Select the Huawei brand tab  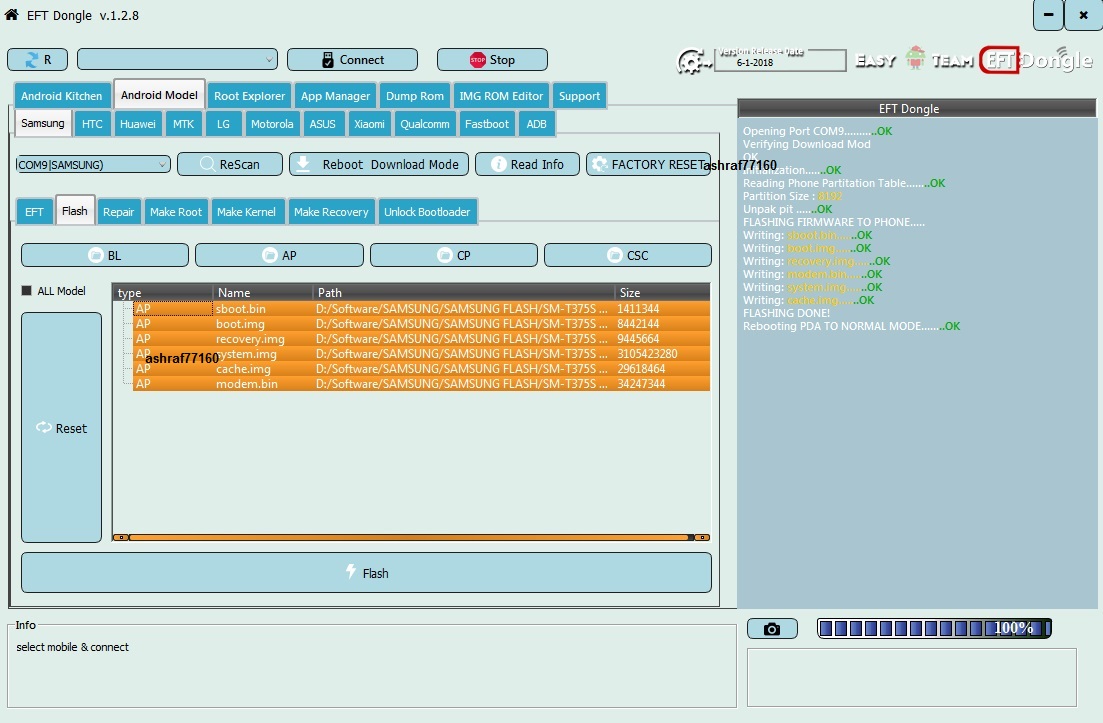coord(137,124)
